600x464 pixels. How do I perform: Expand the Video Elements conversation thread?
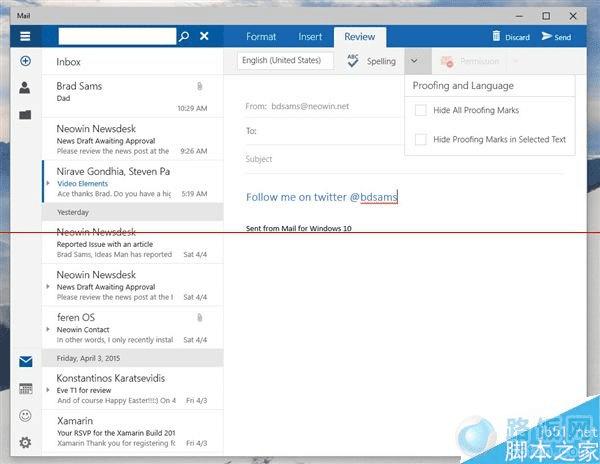(x=48, y=183)
